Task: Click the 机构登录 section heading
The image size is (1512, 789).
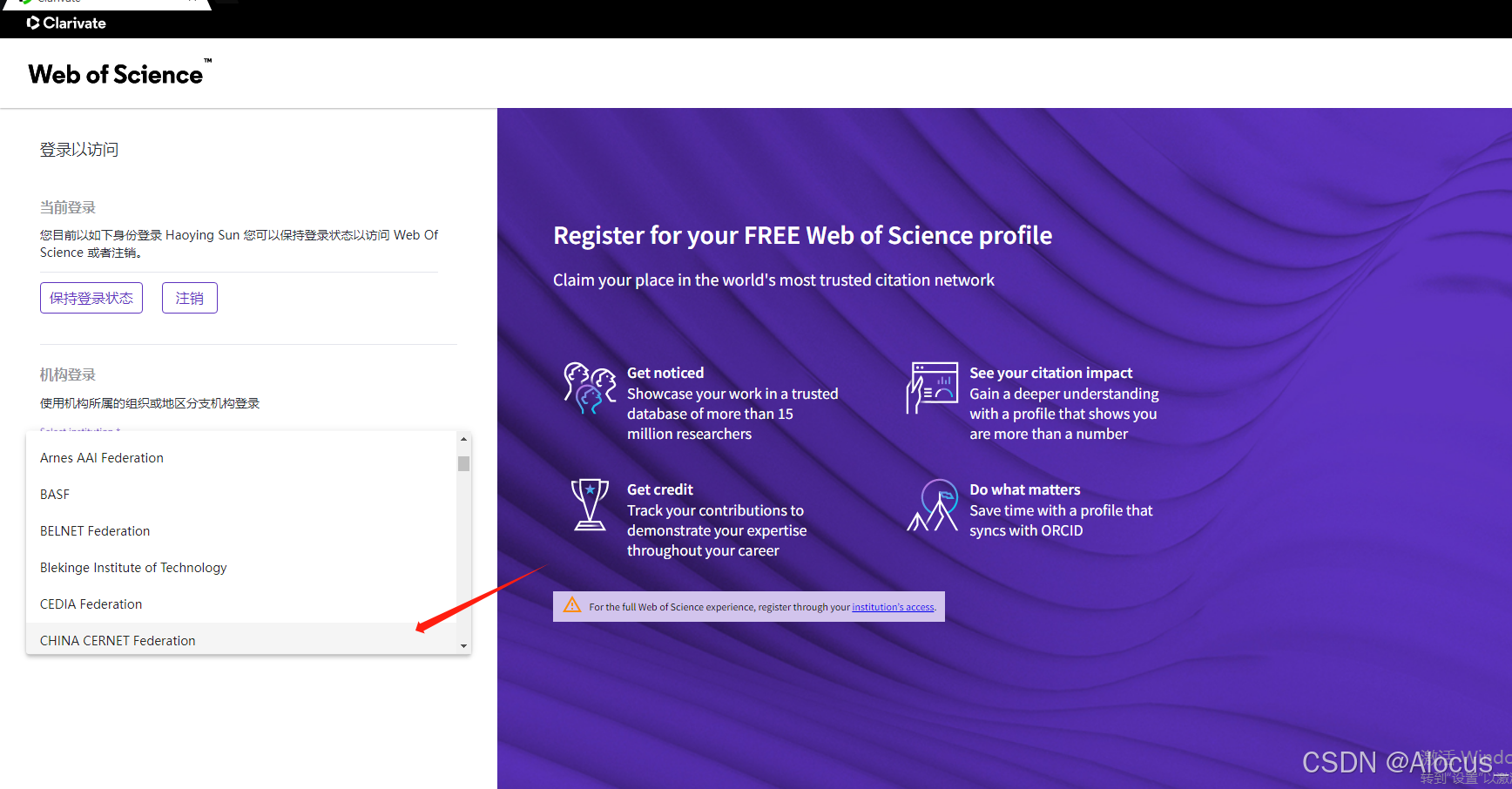Action: (68, 374)
